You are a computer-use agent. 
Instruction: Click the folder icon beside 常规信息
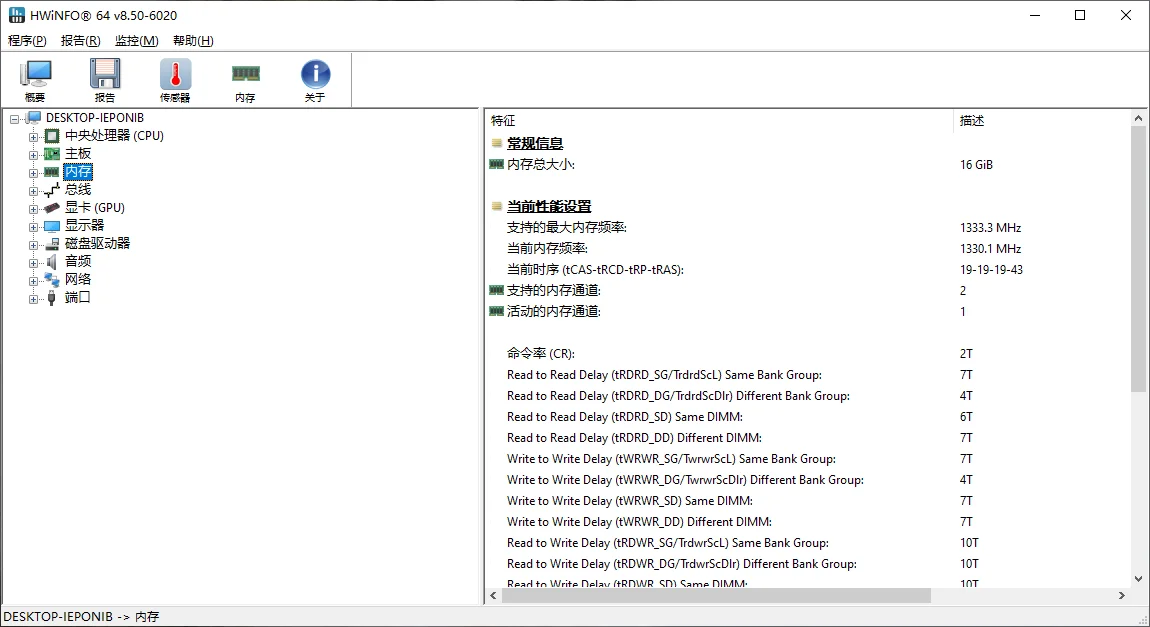point(497,143)
